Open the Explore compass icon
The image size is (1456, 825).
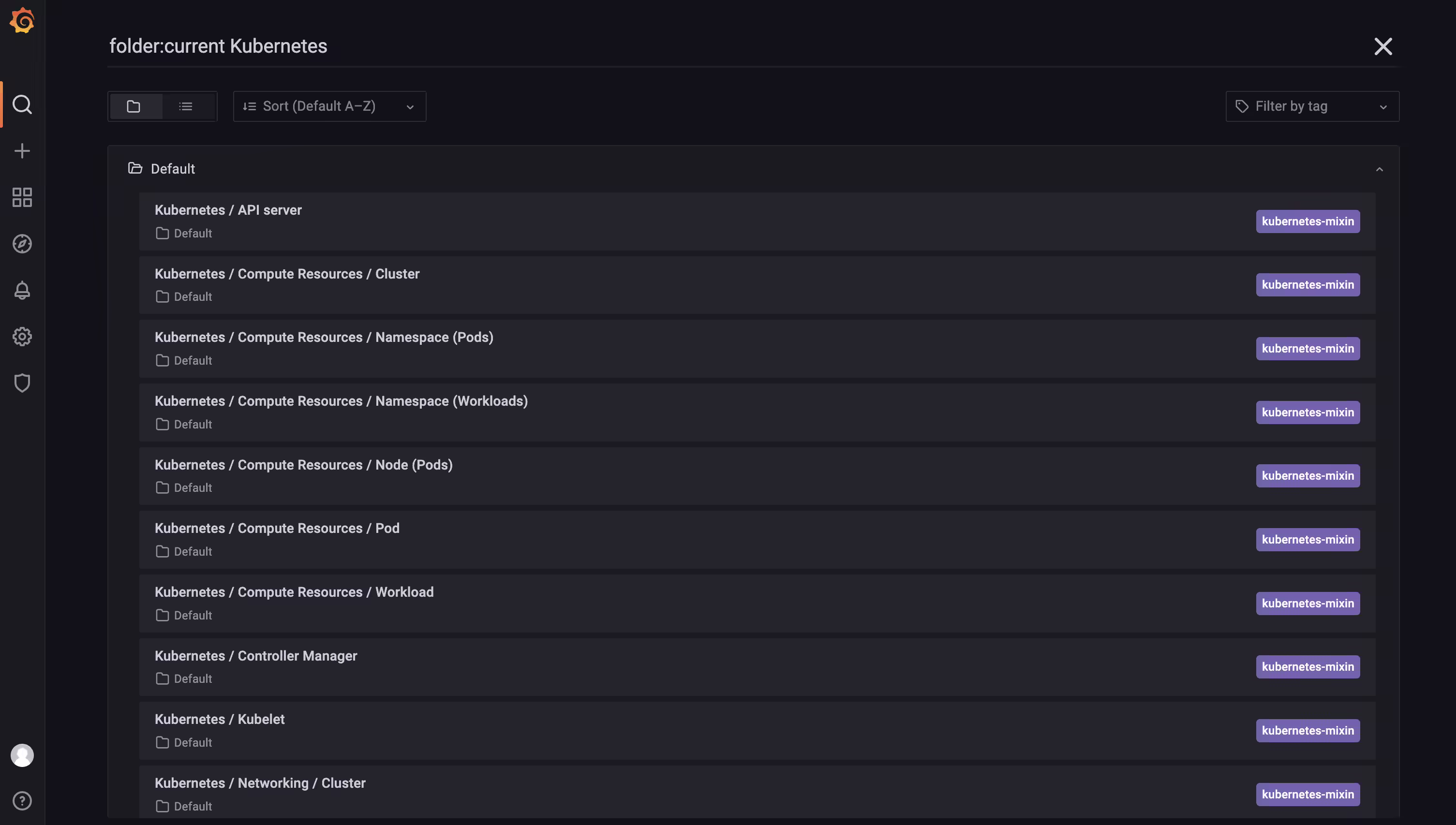coord(22,244)
